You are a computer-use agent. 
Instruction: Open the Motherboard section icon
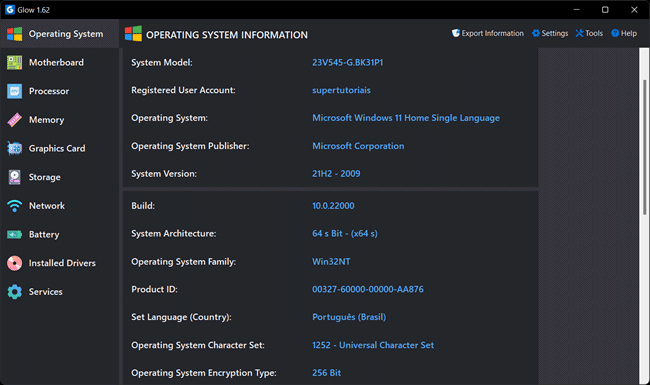(x=15, y=63)
